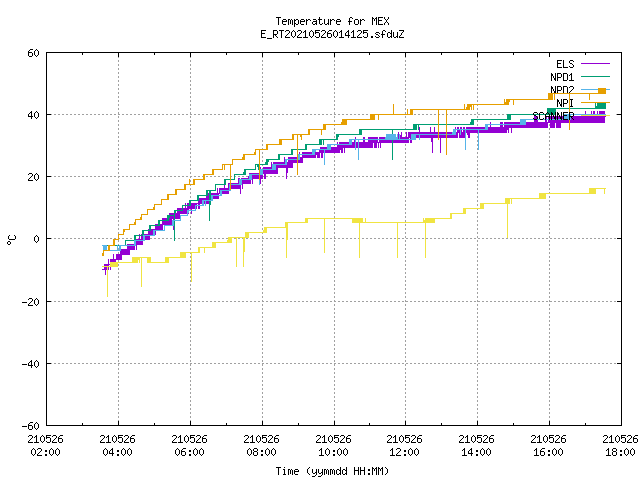
Task: Click the filename 'E_RT20210526014125.sfduZ' subtitle
Action: tap(332, 34)
